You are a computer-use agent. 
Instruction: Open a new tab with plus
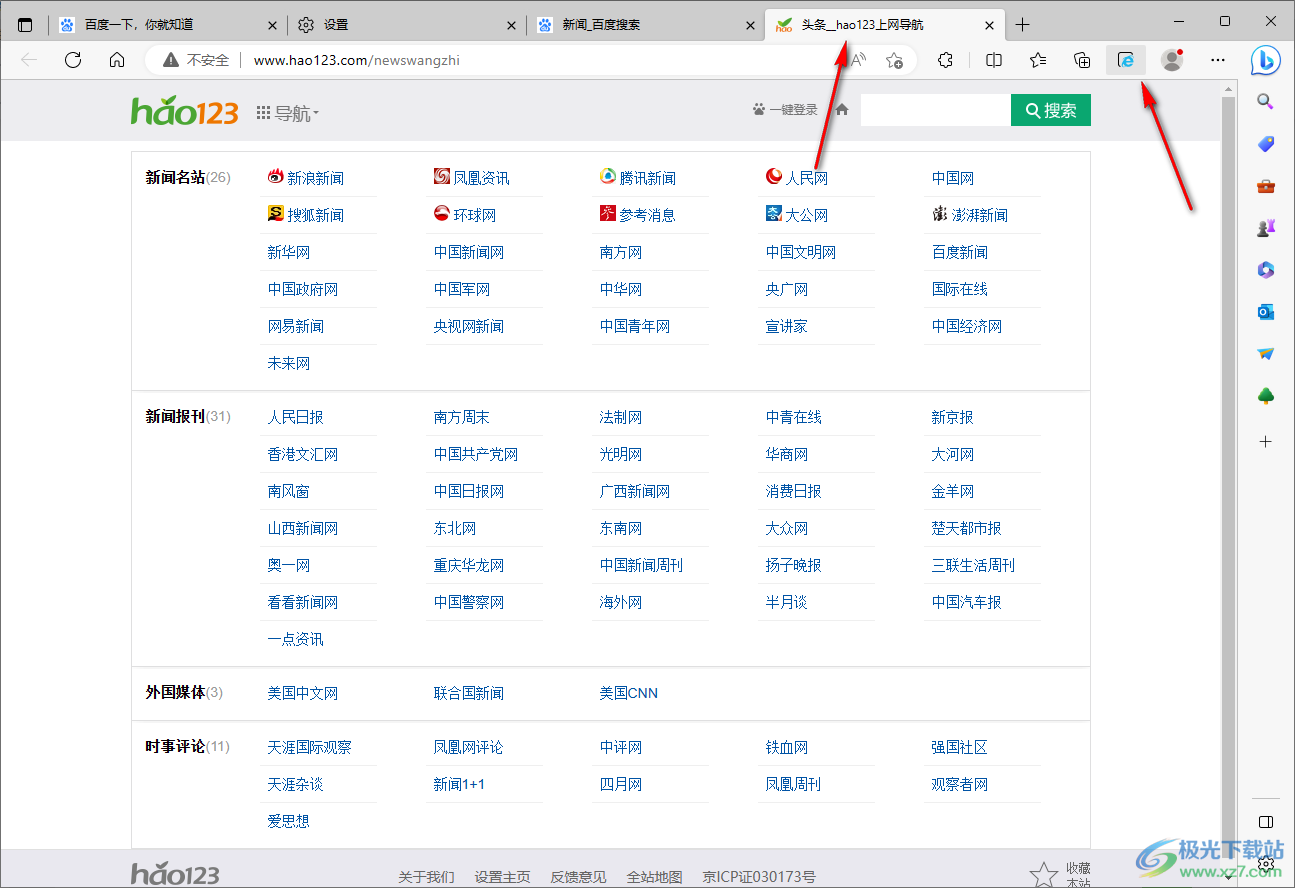click(1022, 25)
